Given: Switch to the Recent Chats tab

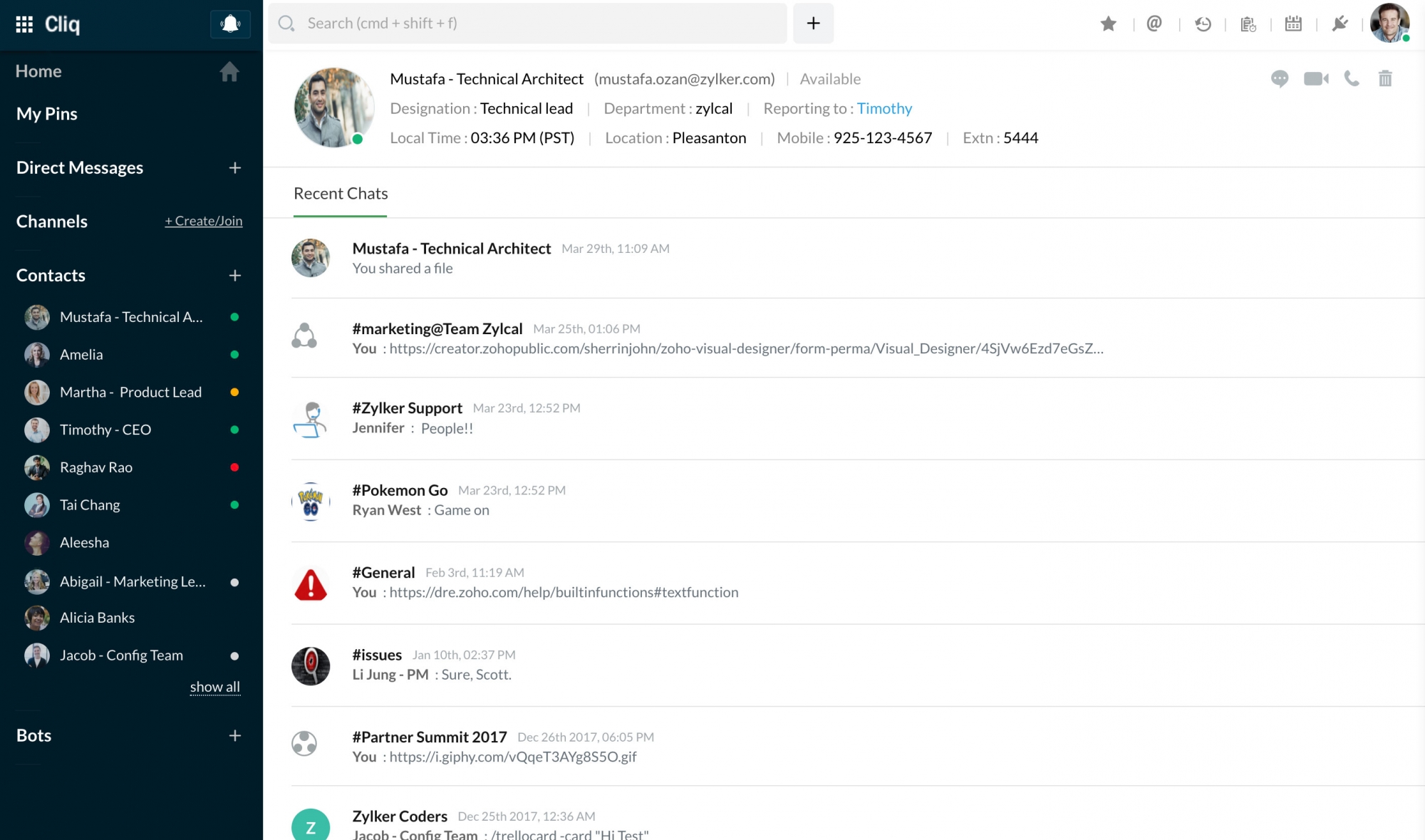Looking at the screenshot, I should (x=340, y=193).
